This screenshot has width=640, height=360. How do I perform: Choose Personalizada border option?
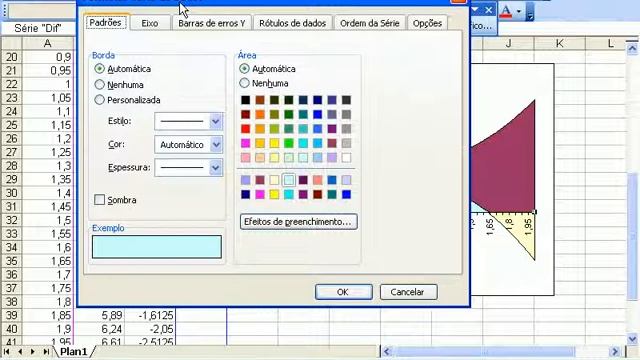click(99, 100)
